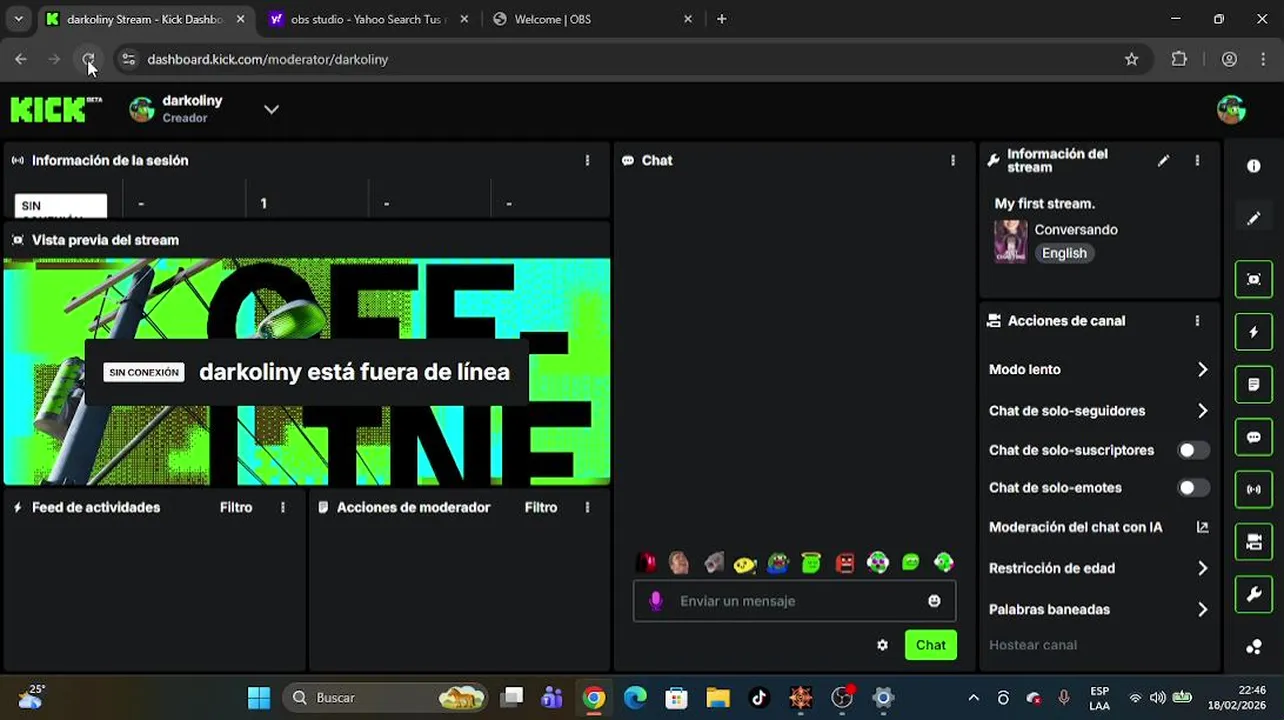This screenshot has width=1284, height=720.
Task: Open Chat panel three-dot menu
Action: point(952,160)
